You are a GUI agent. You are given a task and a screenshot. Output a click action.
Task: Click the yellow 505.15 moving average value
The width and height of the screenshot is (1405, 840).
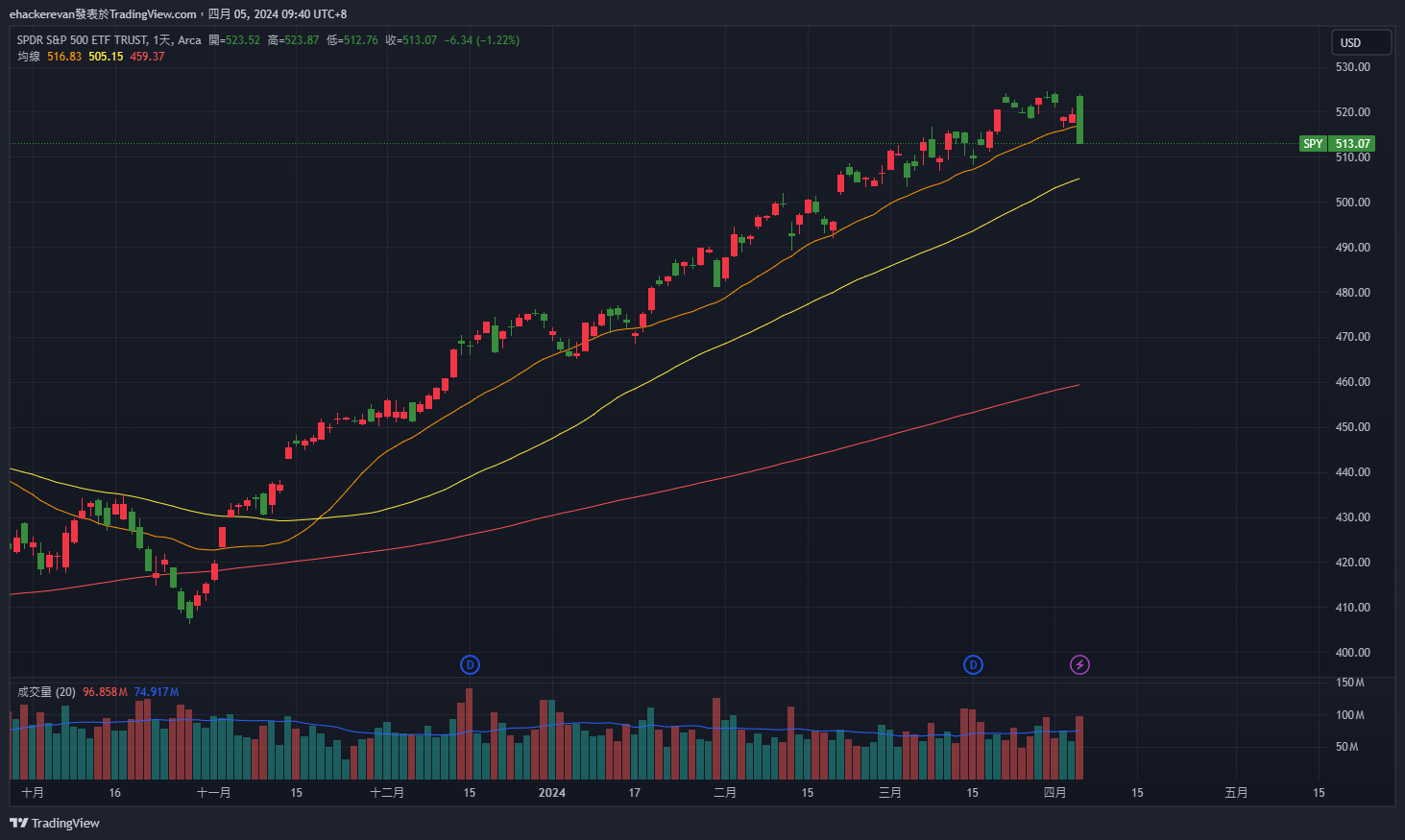pos(106,57)
